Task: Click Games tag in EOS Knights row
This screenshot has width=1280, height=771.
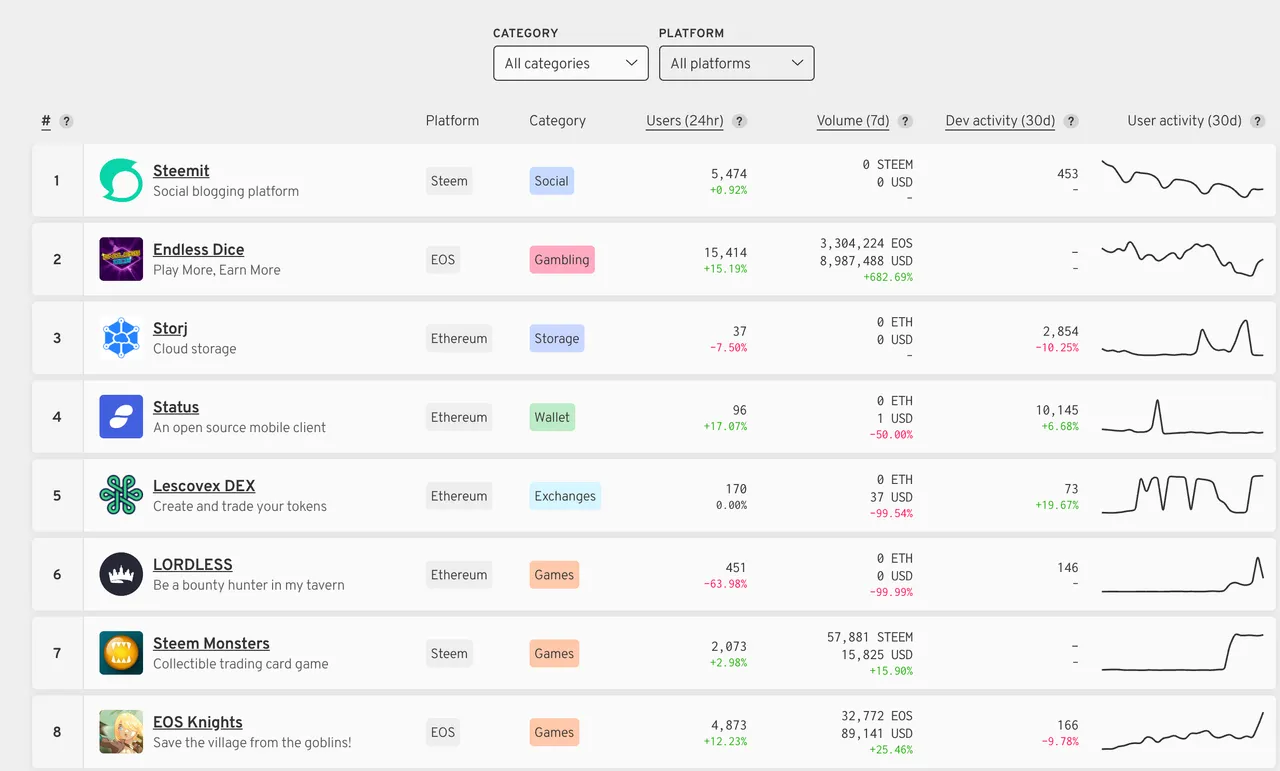Action: coord(554,732)
